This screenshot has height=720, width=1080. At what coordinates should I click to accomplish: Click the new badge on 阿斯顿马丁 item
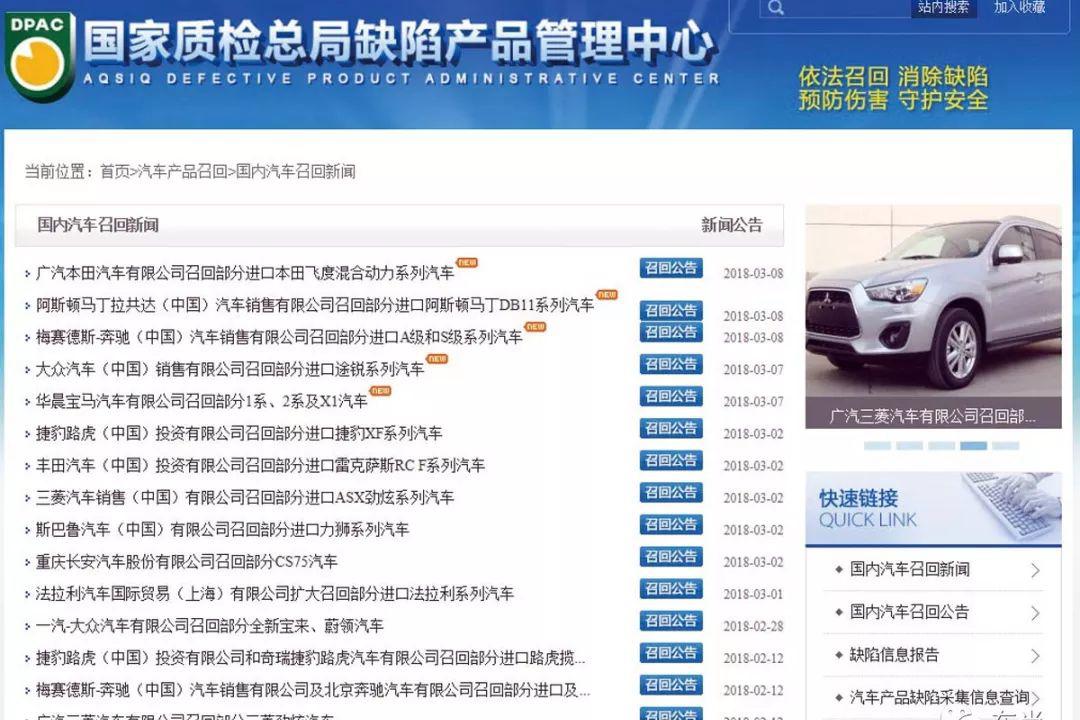tap(606, 294)
